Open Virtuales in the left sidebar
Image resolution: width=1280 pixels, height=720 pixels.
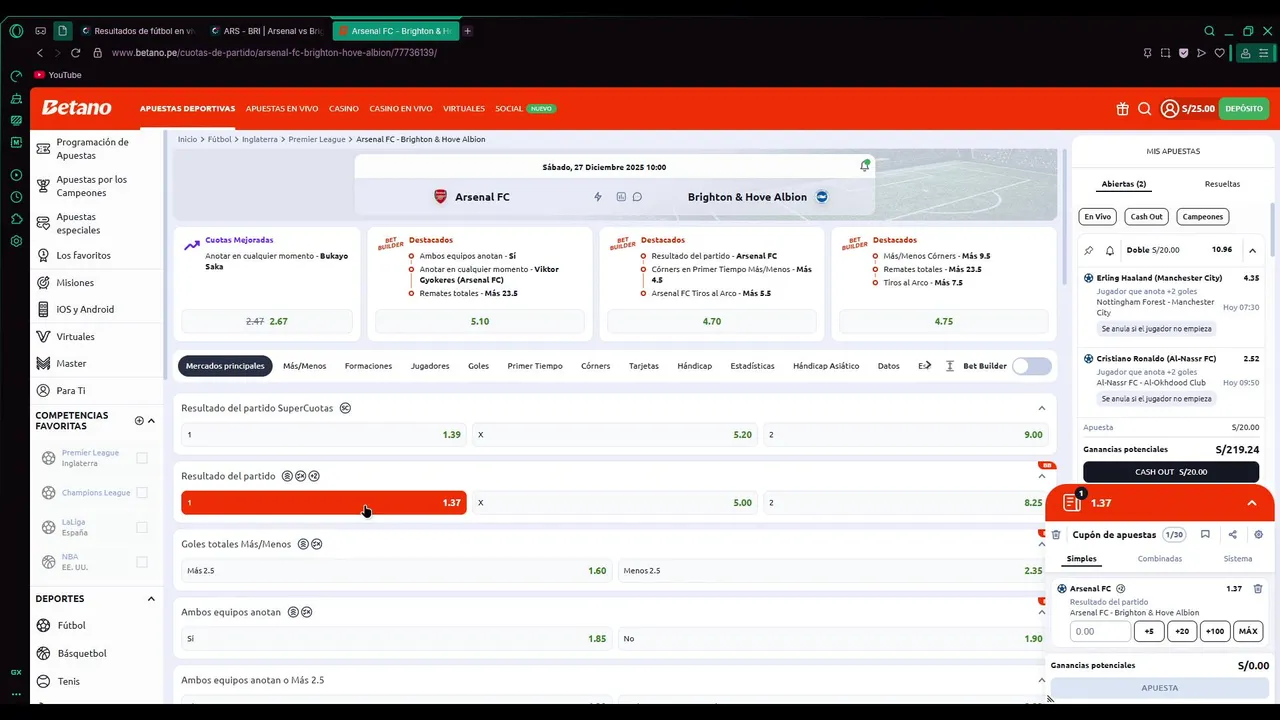click(75, 337)
